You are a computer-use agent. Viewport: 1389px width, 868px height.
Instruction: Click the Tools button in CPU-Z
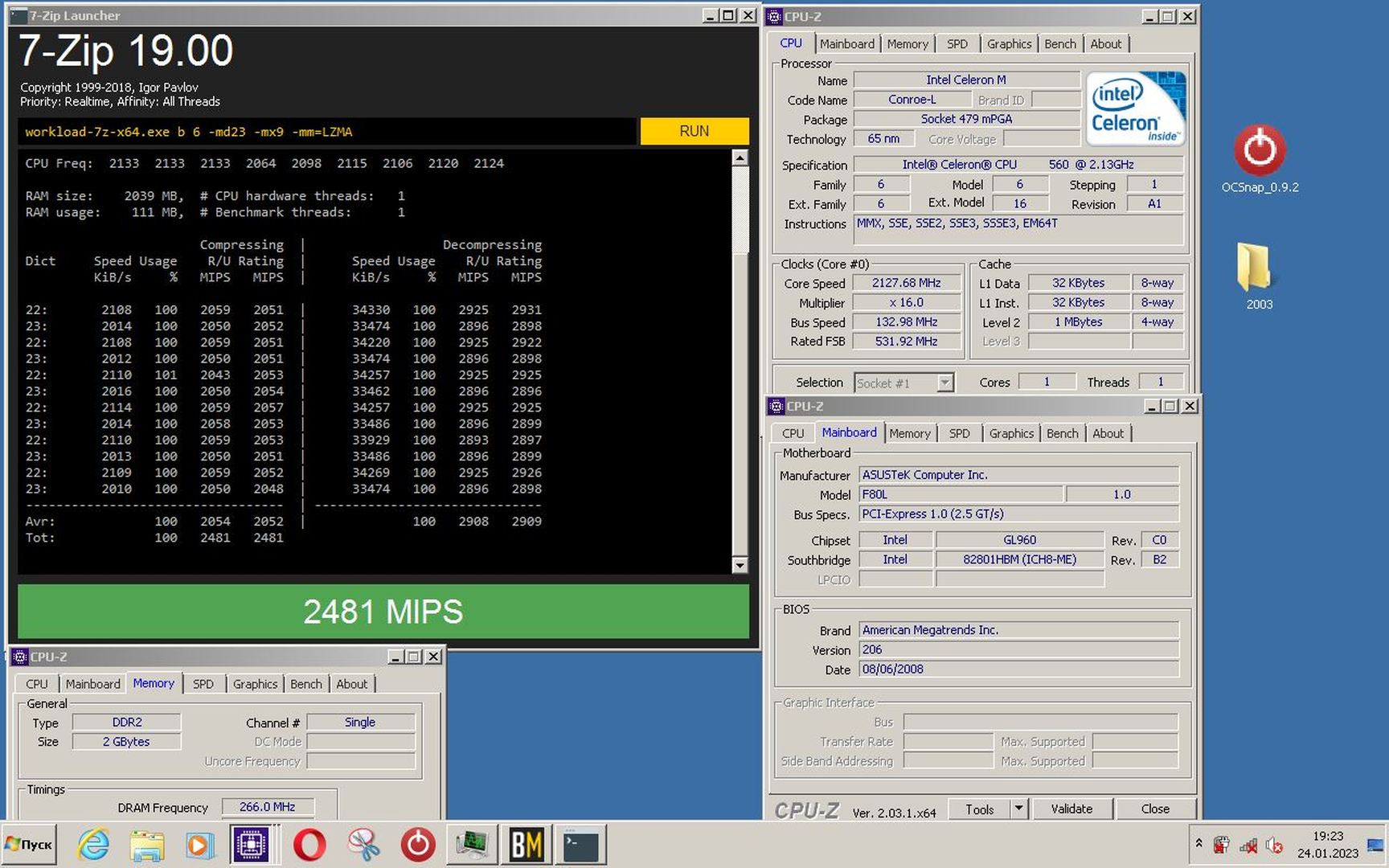click(979, 809)
